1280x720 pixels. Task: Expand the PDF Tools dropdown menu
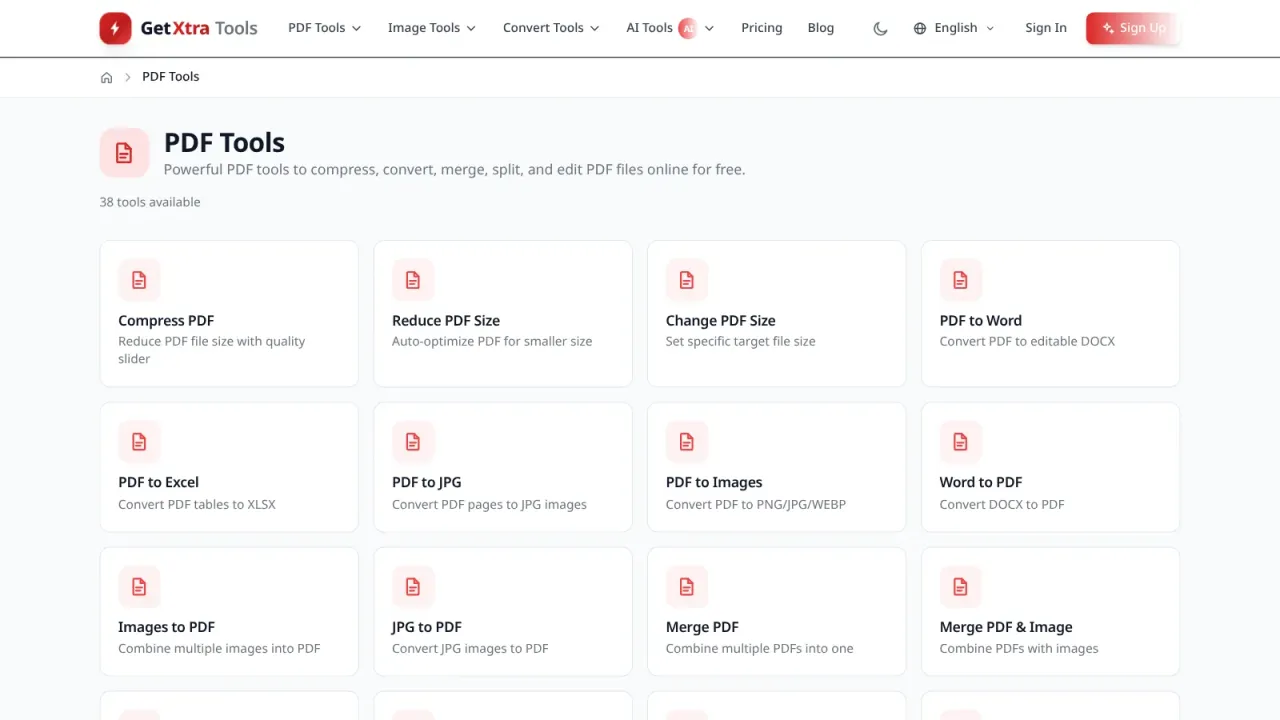click(324, 28)
